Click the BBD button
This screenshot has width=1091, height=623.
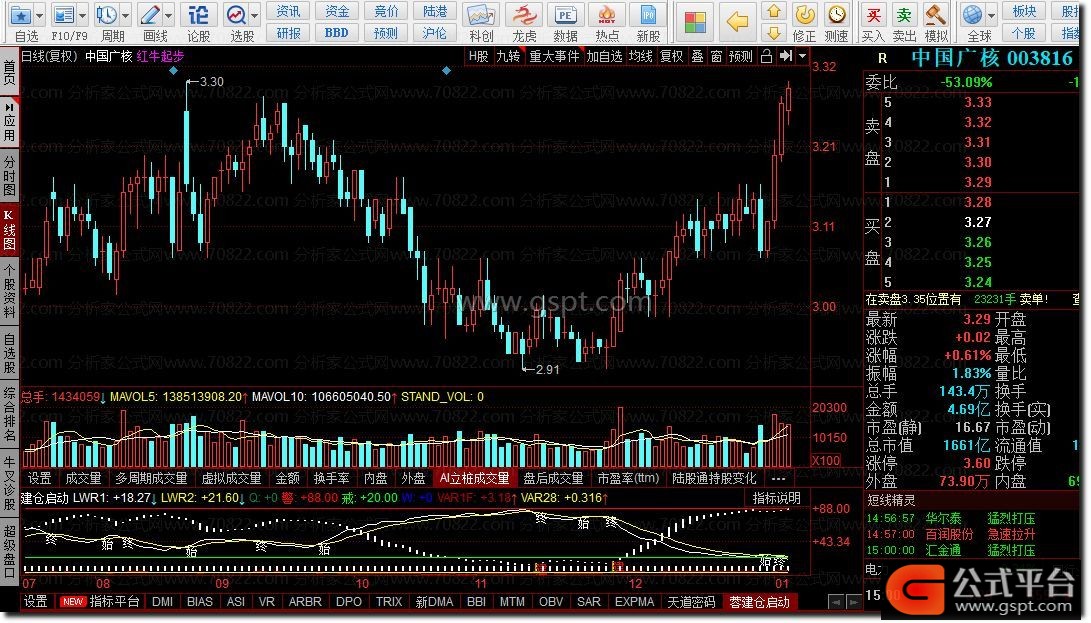tap(337, 33)
